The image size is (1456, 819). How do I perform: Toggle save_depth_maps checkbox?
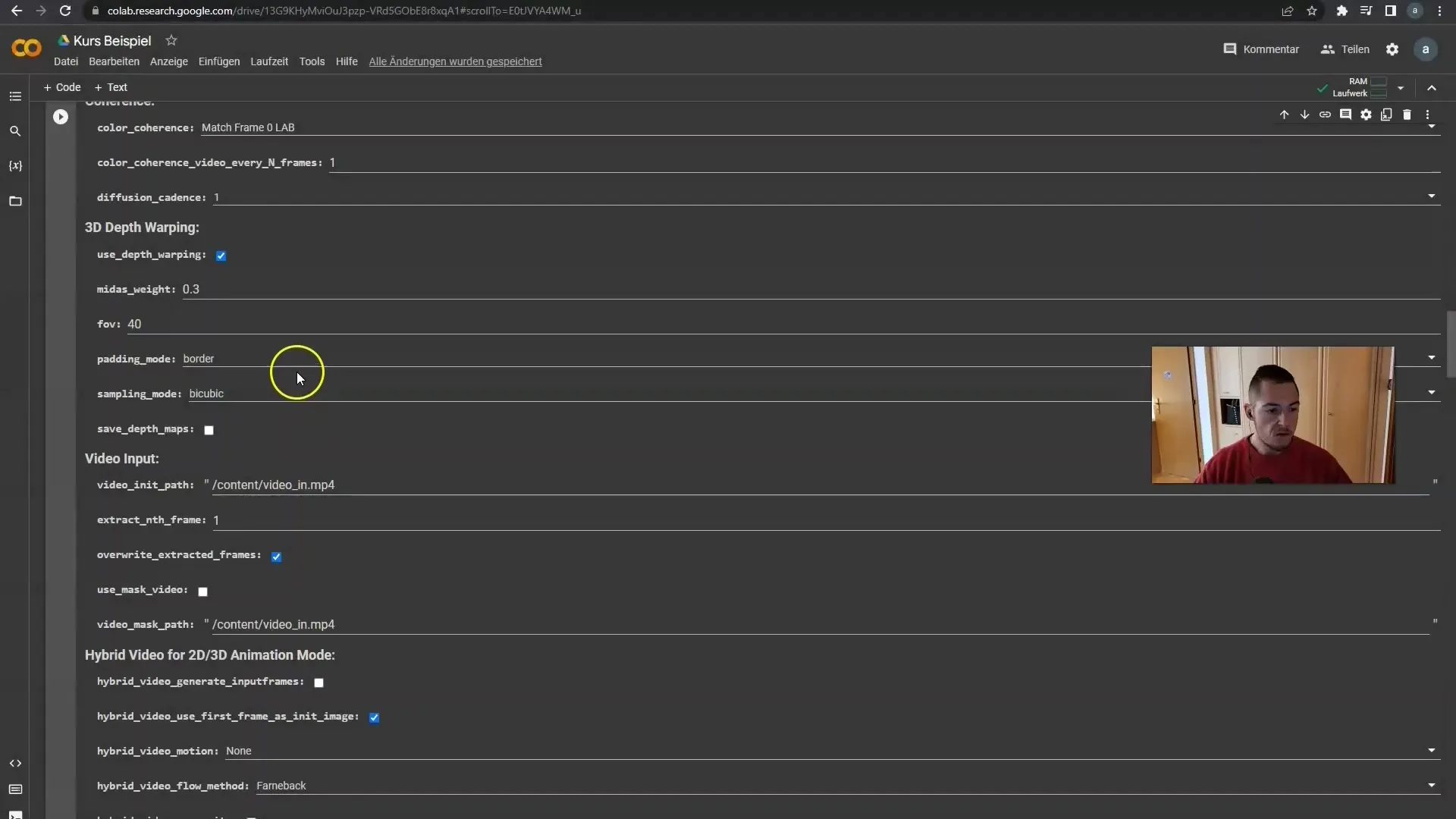coord(209,430)
